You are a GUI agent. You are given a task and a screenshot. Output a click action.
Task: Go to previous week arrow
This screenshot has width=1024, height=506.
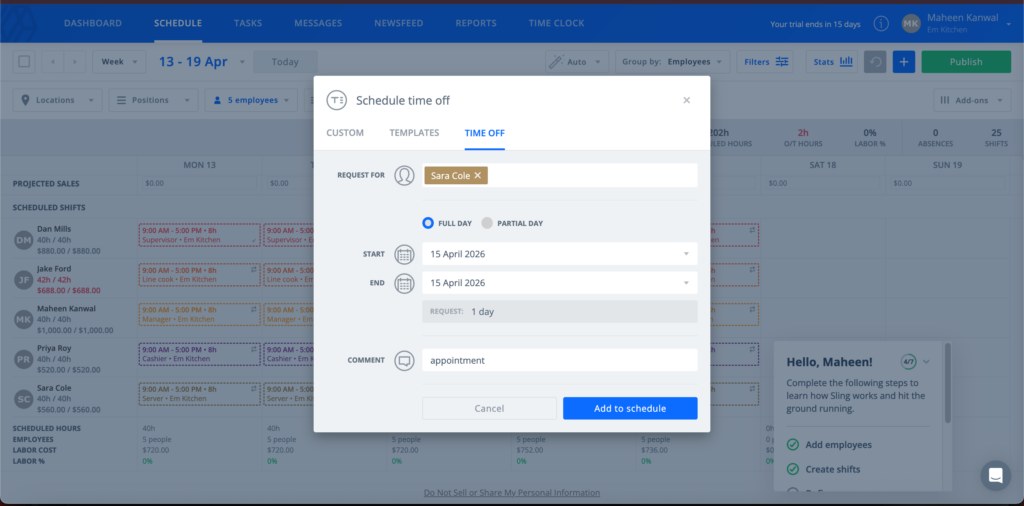click(x=53, y=62)
